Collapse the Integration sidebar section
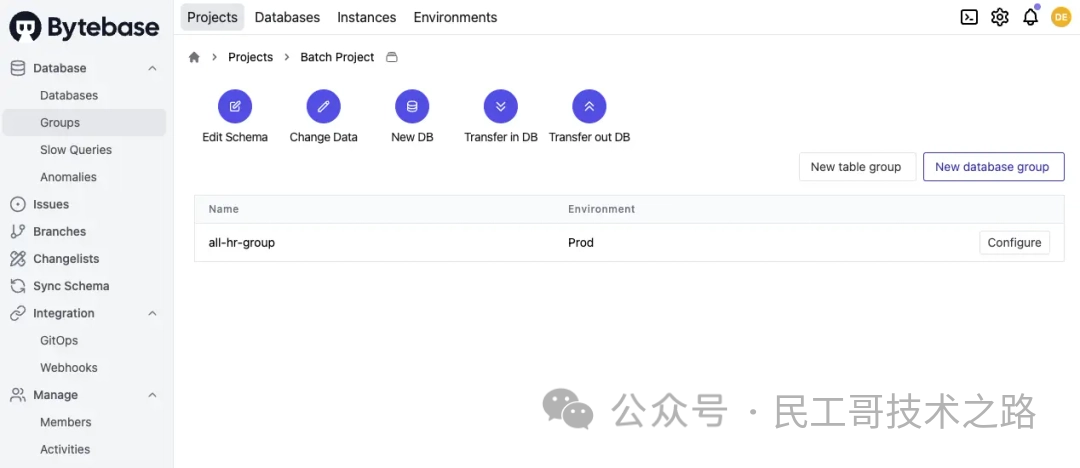This screenshot has height=468, width=1080. [x=153, y=313]
